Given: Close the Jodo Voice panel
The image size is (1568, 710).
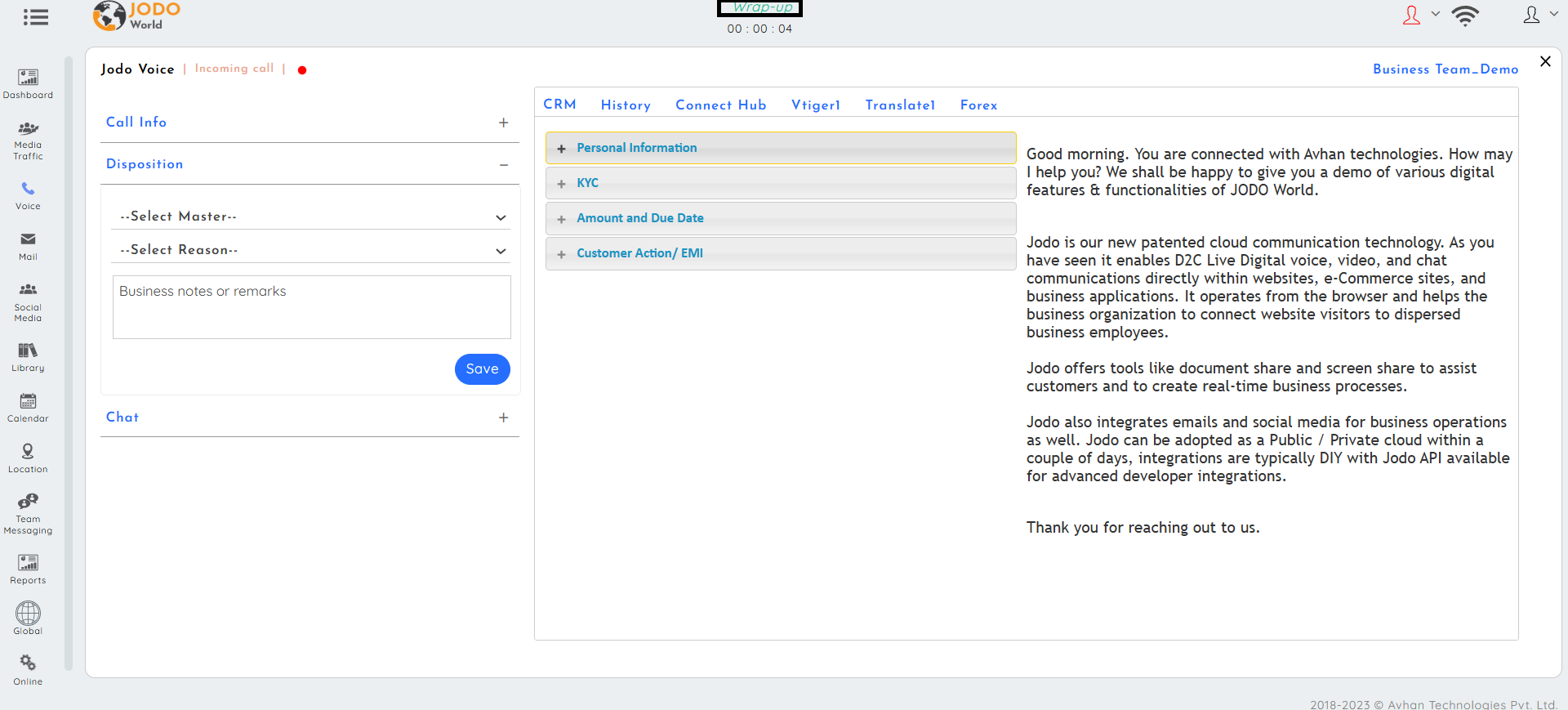Looking at the screenshot, I should [x=1545, y=61].
